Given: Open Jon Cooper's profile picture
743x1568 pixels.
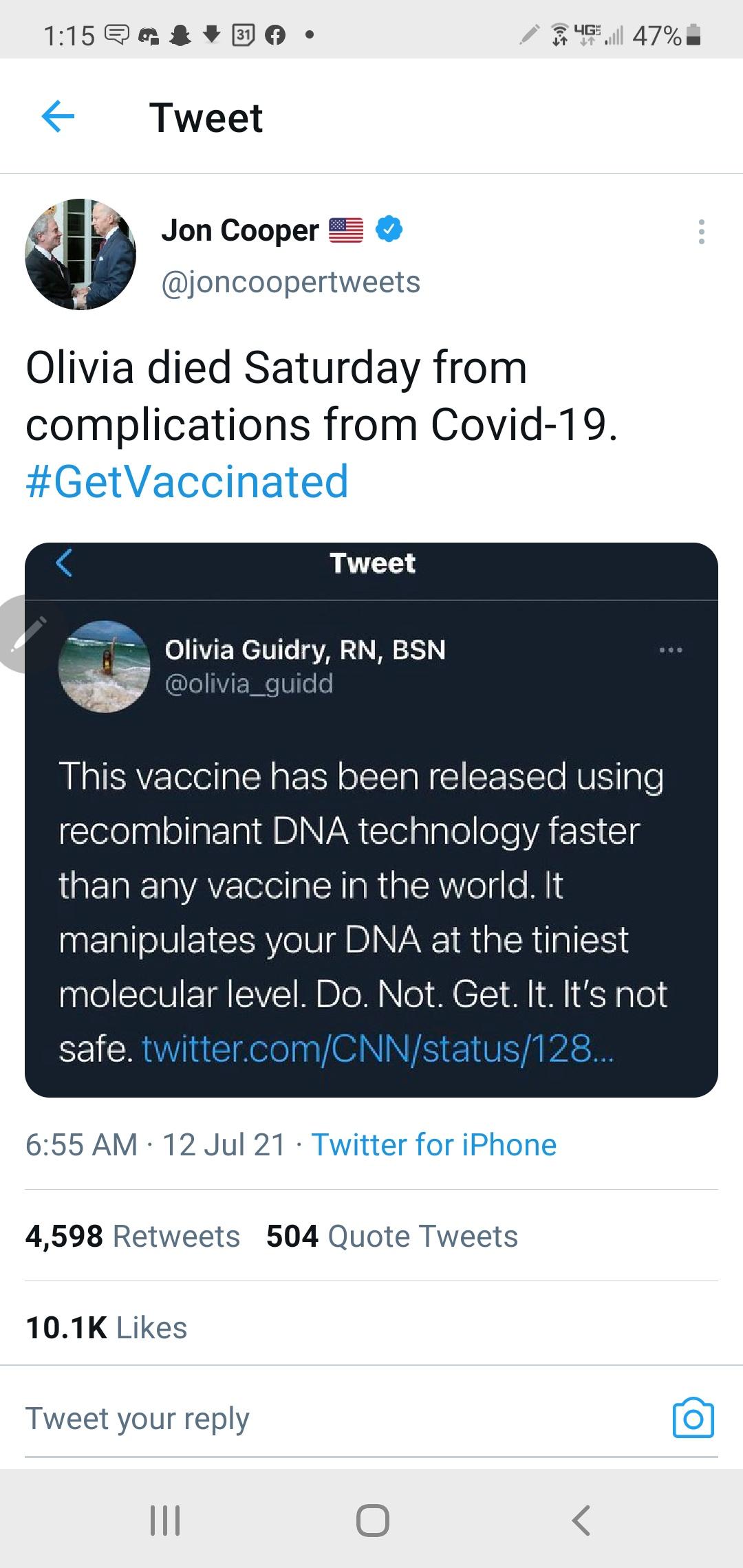Looking at the screenshot, I should (x=80, y=254).
